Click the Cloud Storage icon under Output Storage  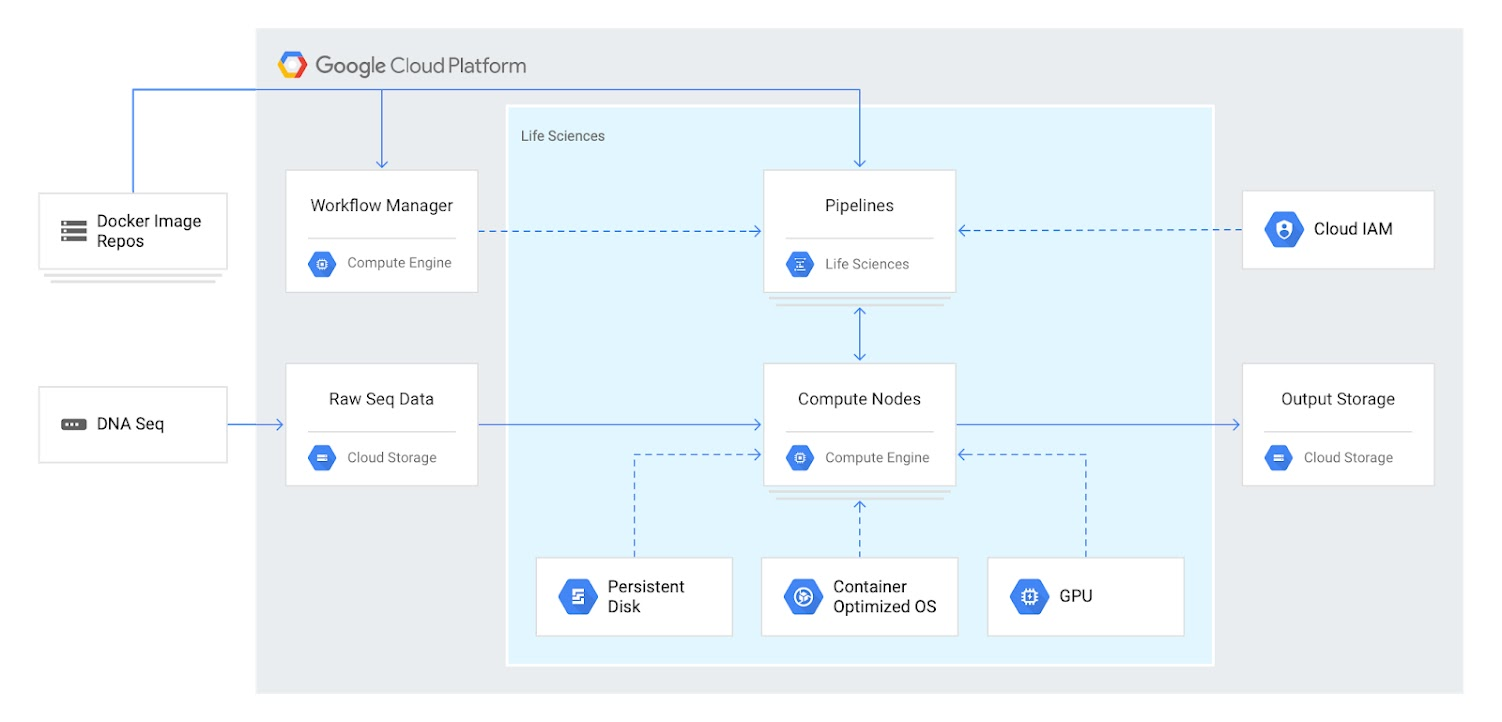click(1278, 458)
